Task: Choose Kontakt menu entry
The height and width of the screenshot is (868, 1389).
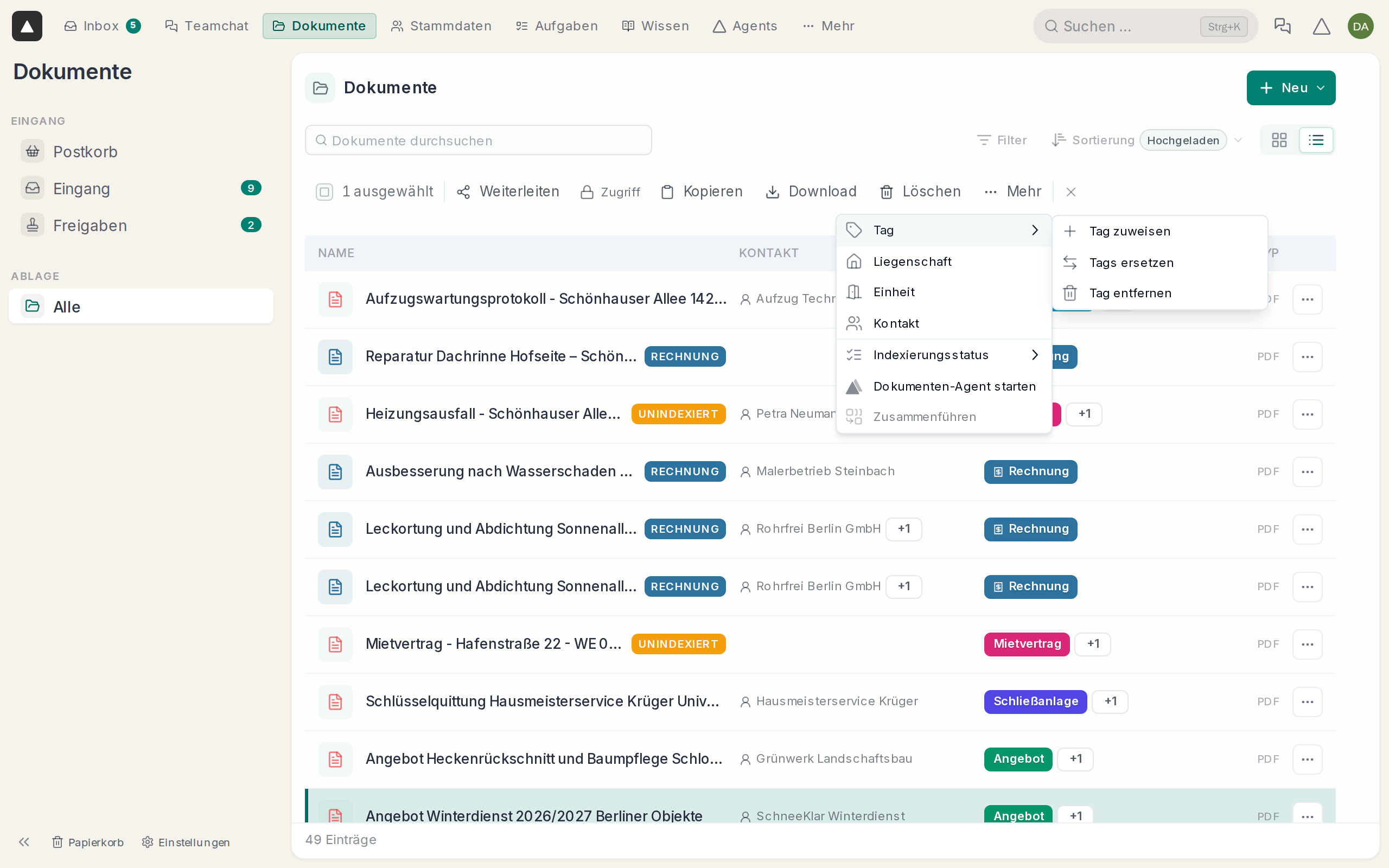Action: coord(944,324)
